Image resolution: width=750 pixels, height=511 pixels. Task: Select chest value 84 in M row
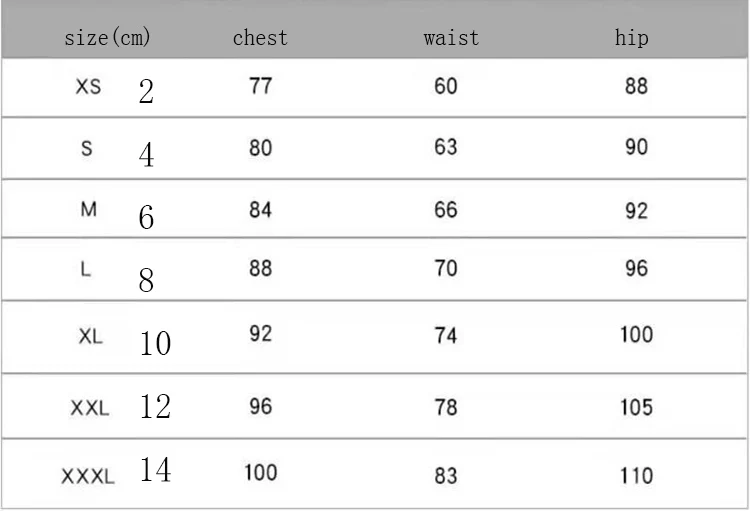pyautogui.click(x=260, y=211)
